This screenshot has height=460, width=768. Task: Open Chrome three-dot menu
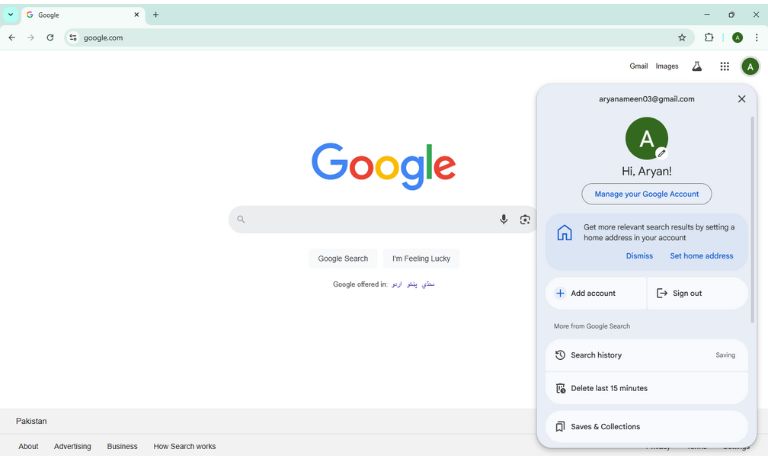click(x=756, y=38)
